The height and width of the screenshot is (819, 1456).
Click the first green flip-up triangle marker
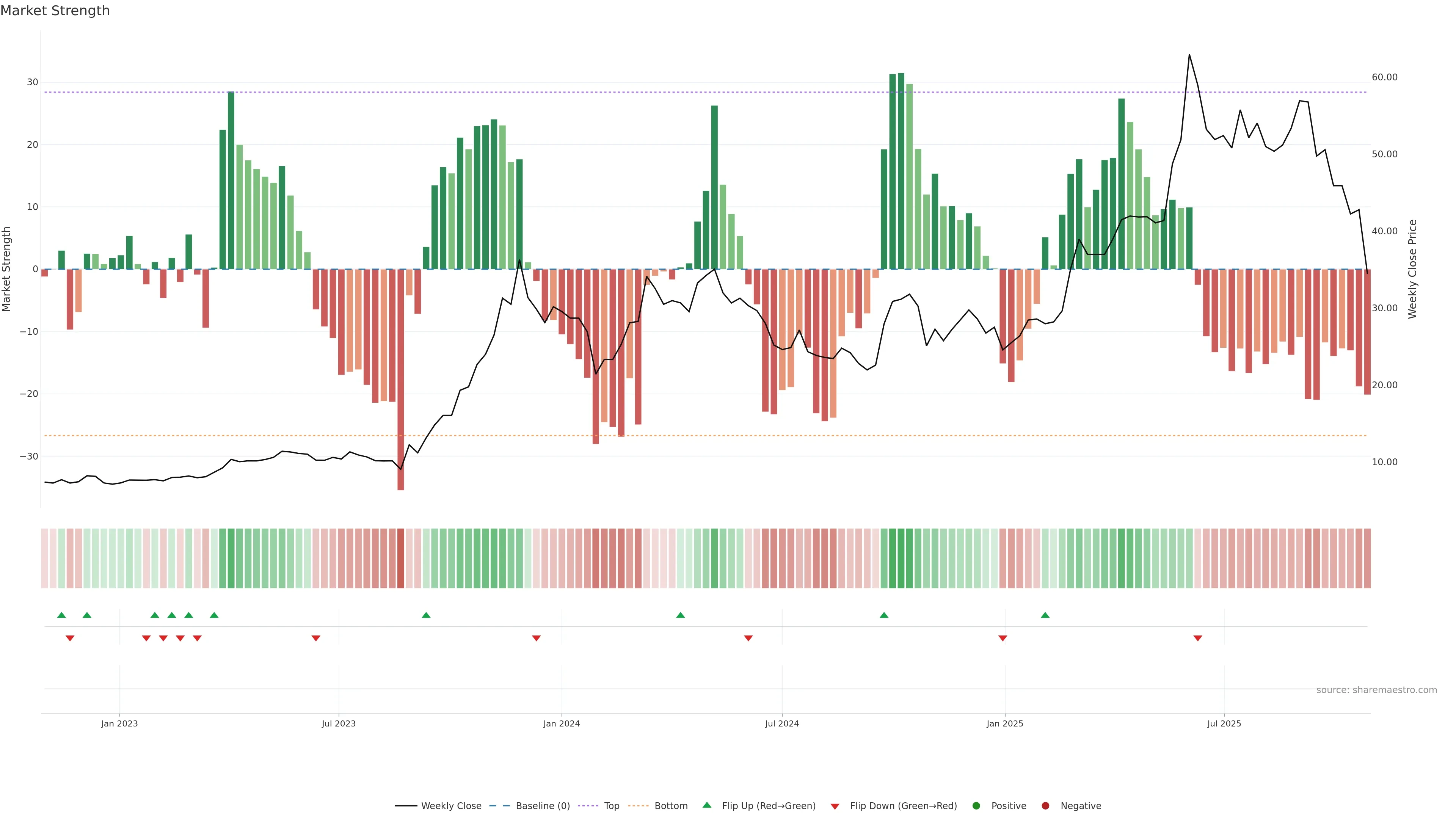pos(61,615)
